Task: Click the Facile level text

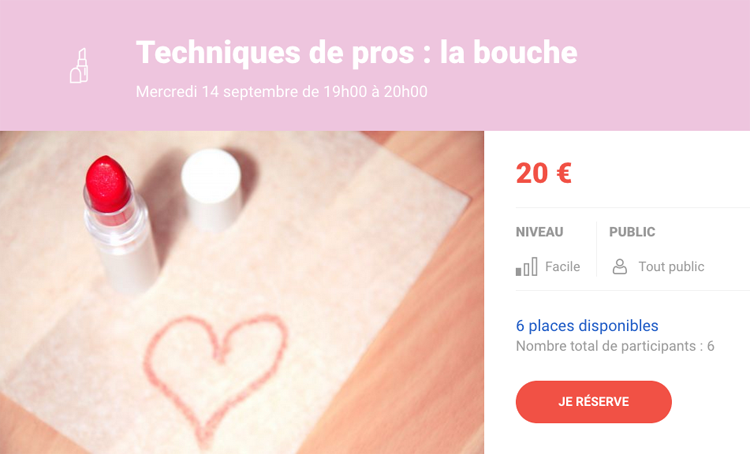Action: pos(562,266)
